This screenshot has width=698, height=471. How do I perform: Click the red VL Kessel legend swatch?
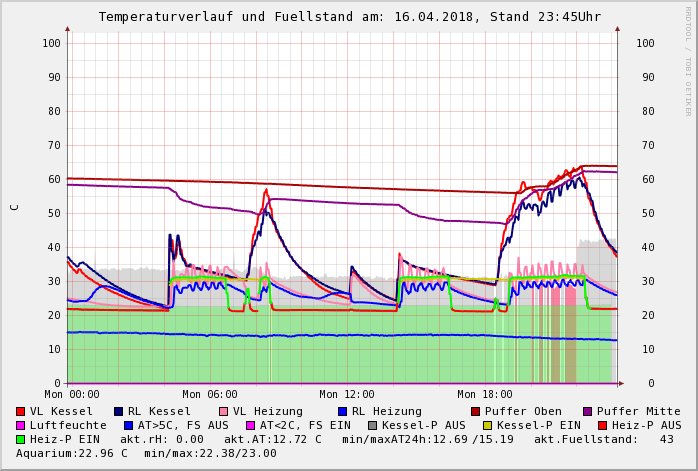pyautogui.click(x=21, y=412)
